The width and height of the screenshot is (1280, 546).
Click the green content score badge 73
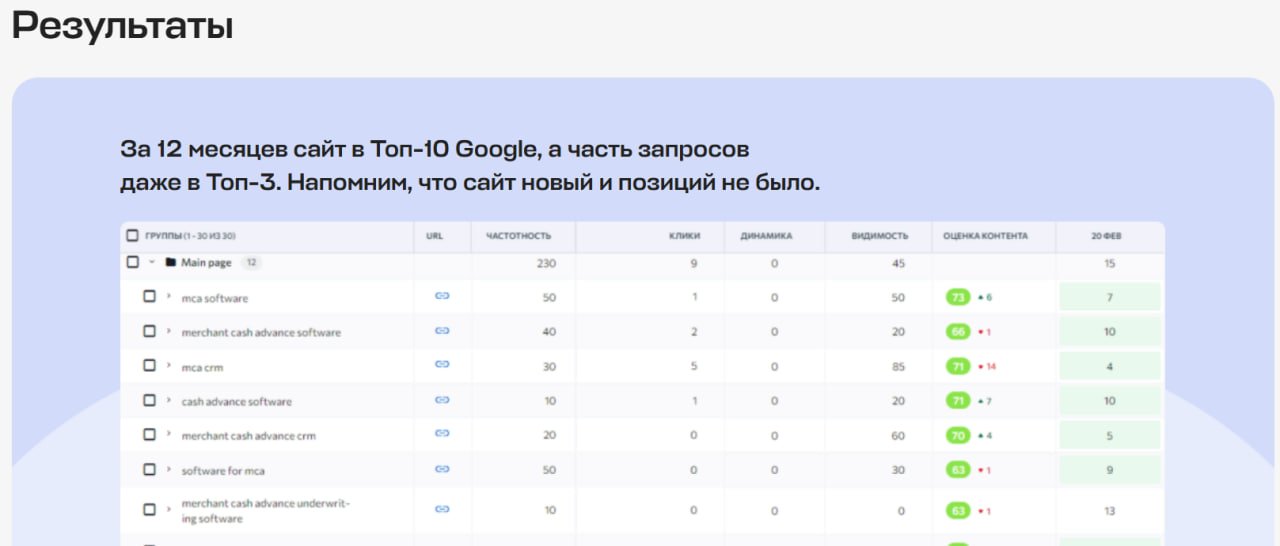coord(958,297)
